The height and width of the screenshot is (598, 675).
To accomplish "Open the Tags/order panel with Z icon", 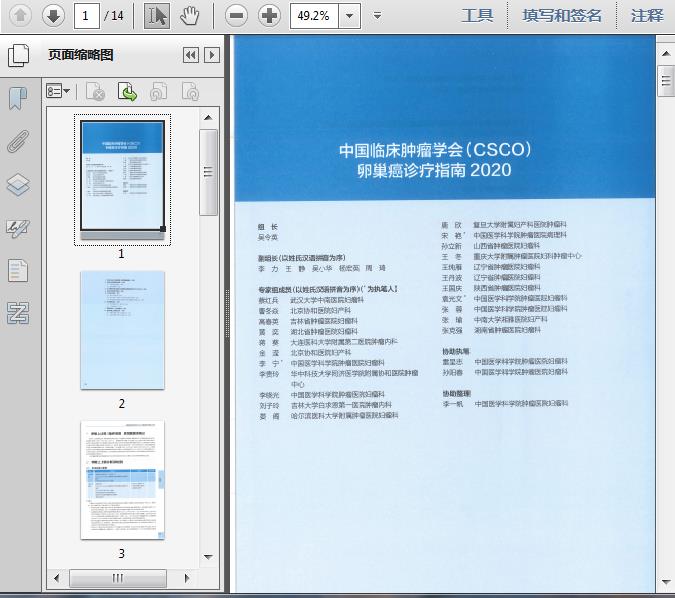I will [18, 313].
